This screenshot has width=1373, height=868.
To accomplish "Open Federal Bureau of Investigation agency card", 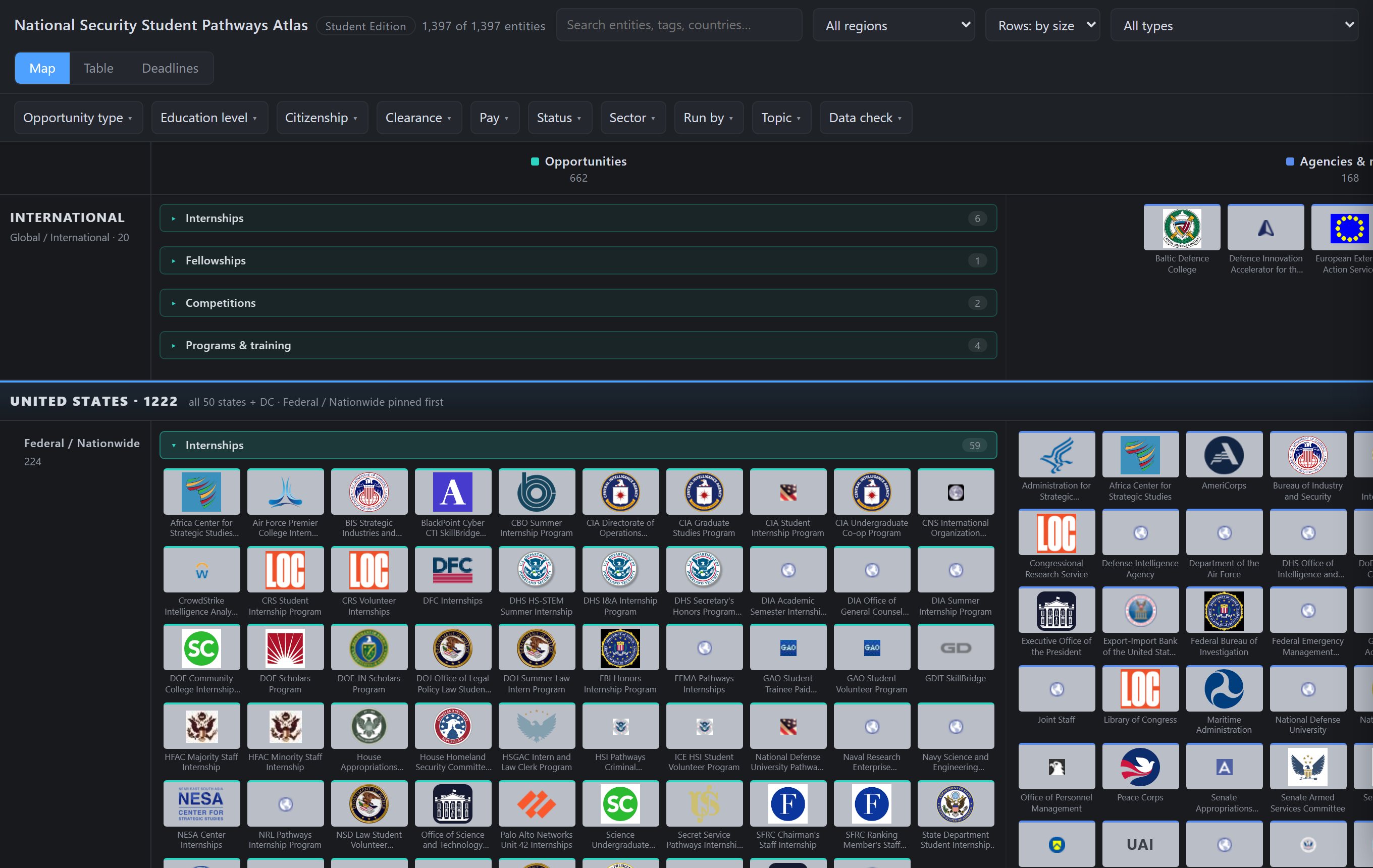I will [x=1224, y=622].
